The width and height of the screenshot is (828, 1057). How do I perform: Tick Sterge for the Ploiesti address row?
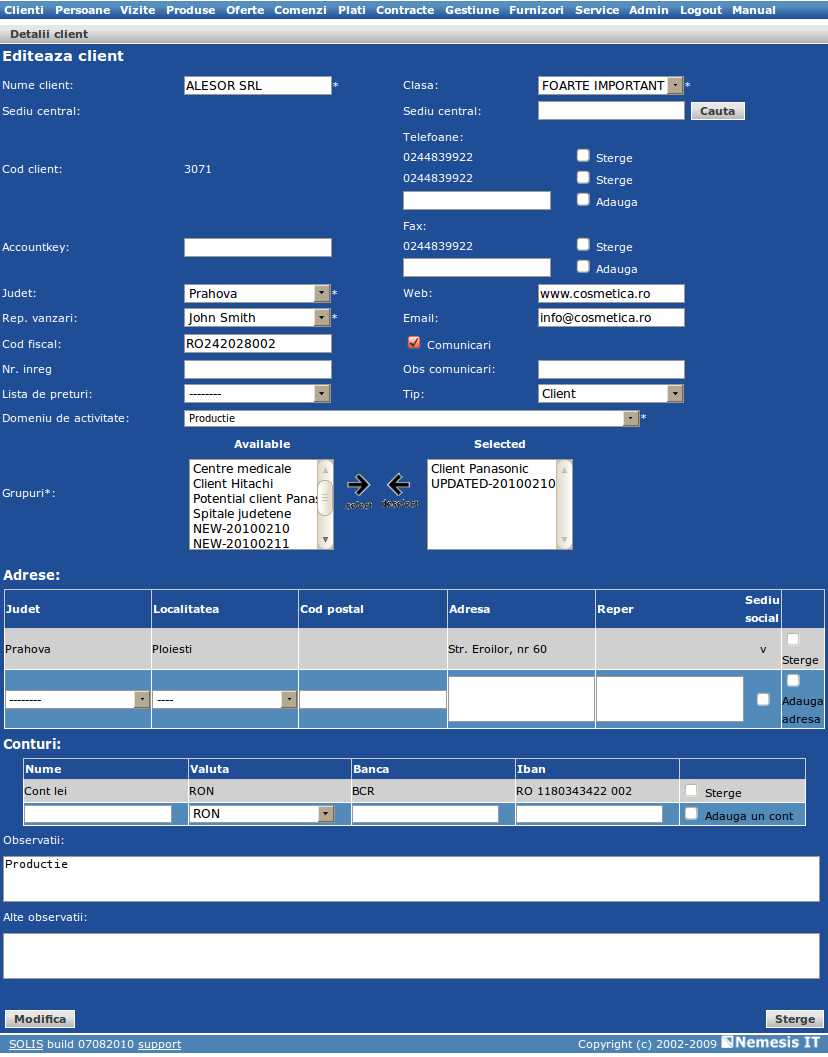[x=793, y=639]
